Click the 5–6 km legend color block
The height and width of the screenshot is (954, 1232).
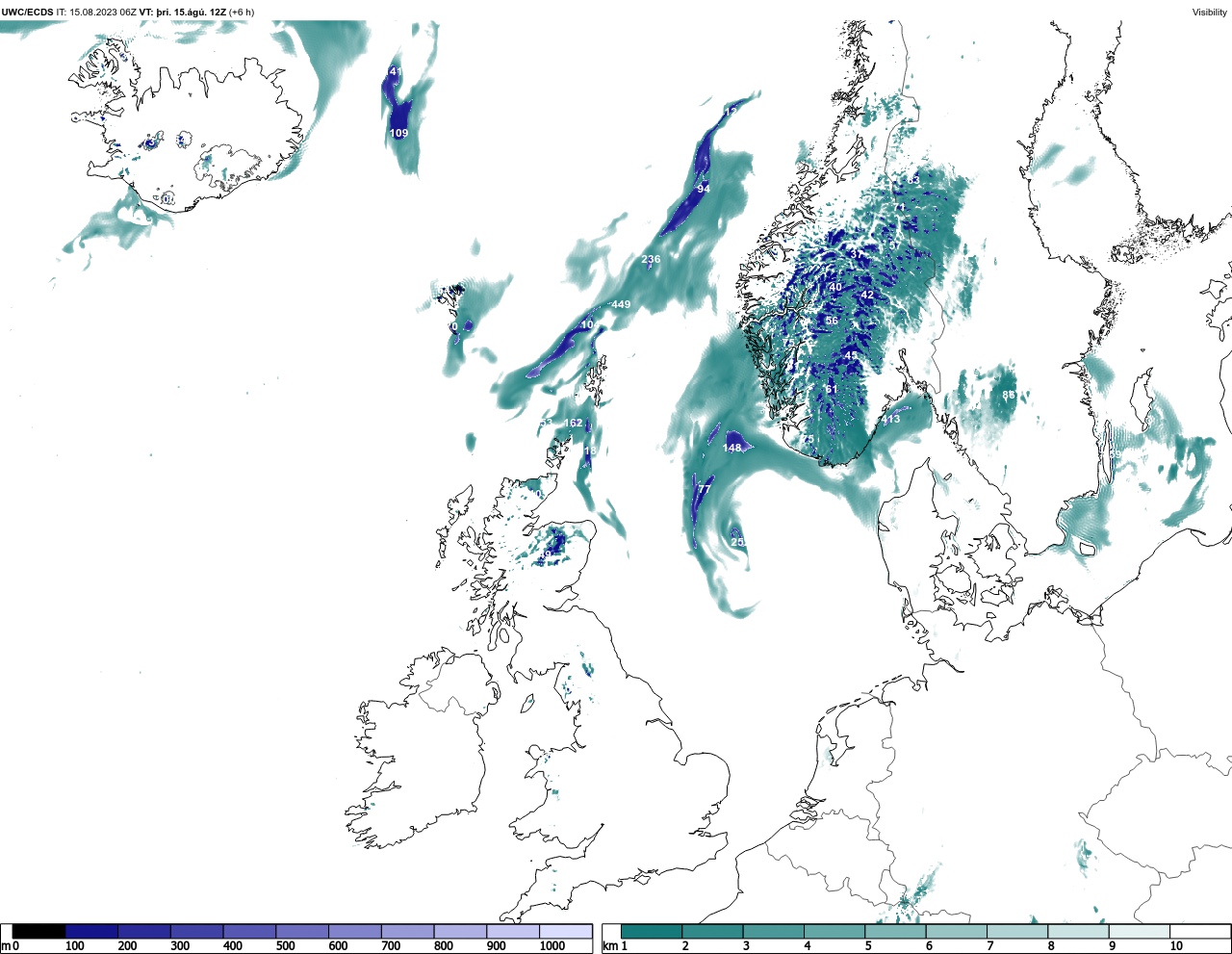(x=895, y=931)
